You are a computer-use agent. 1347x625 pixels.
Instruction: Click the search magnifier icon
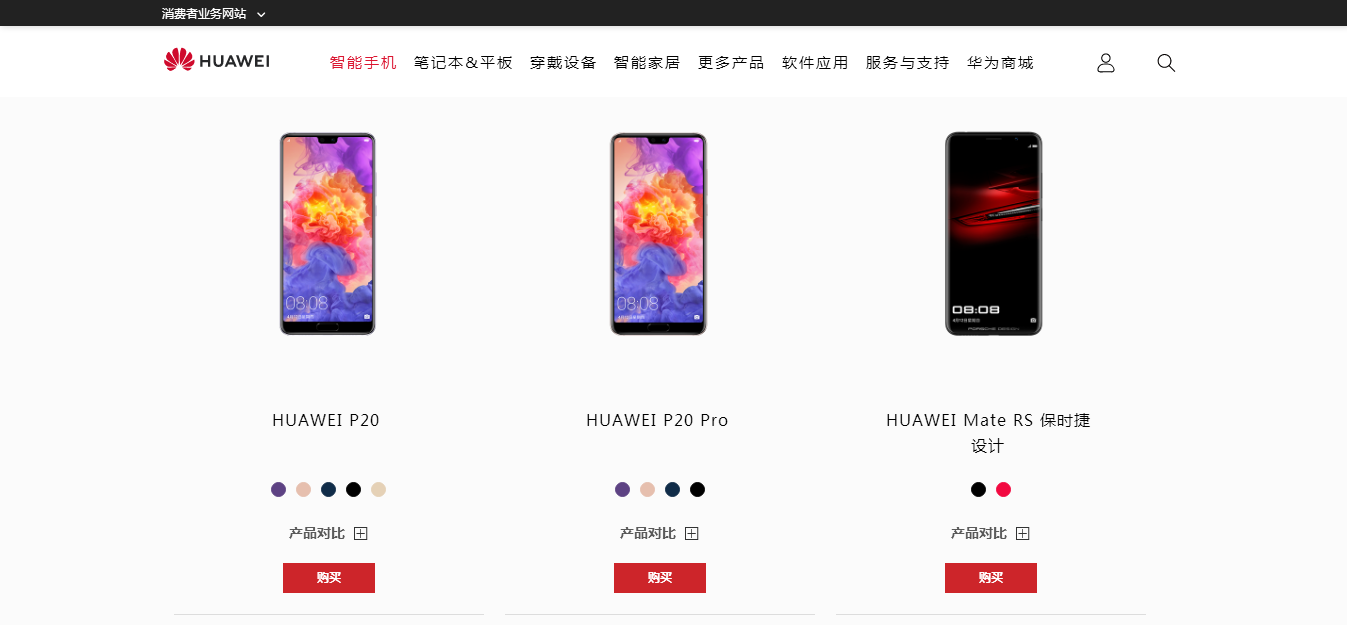[1166, 62]
